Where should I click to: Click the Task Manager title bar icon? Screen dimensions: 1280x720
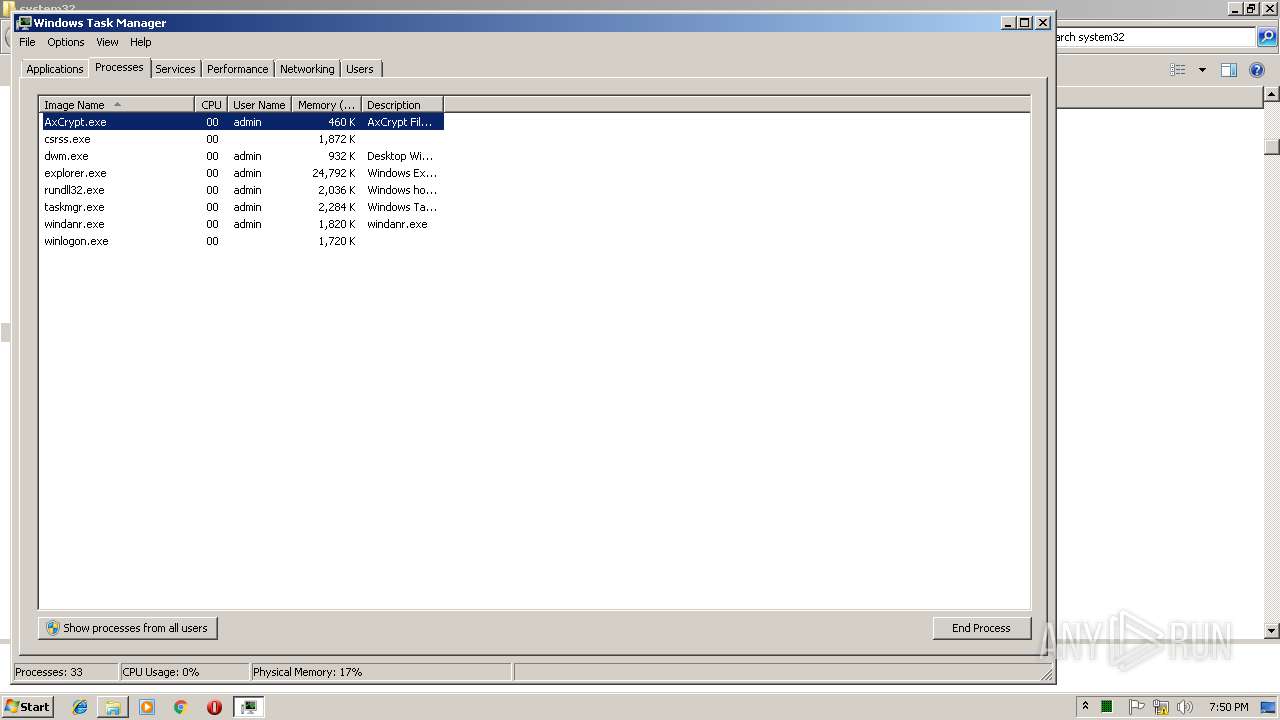click(25, 22)
